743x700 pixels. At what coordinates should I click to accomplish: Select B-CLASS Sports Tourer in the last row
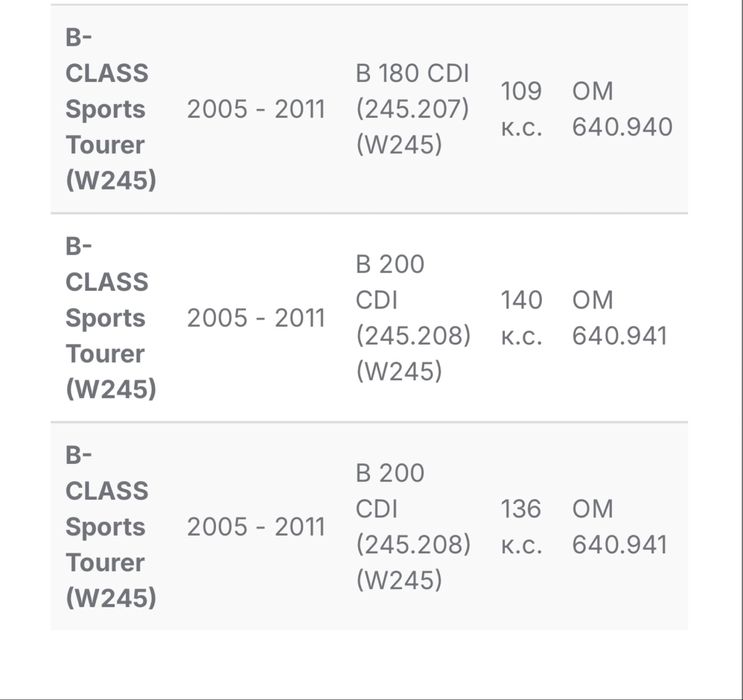[x=110, y=527]
